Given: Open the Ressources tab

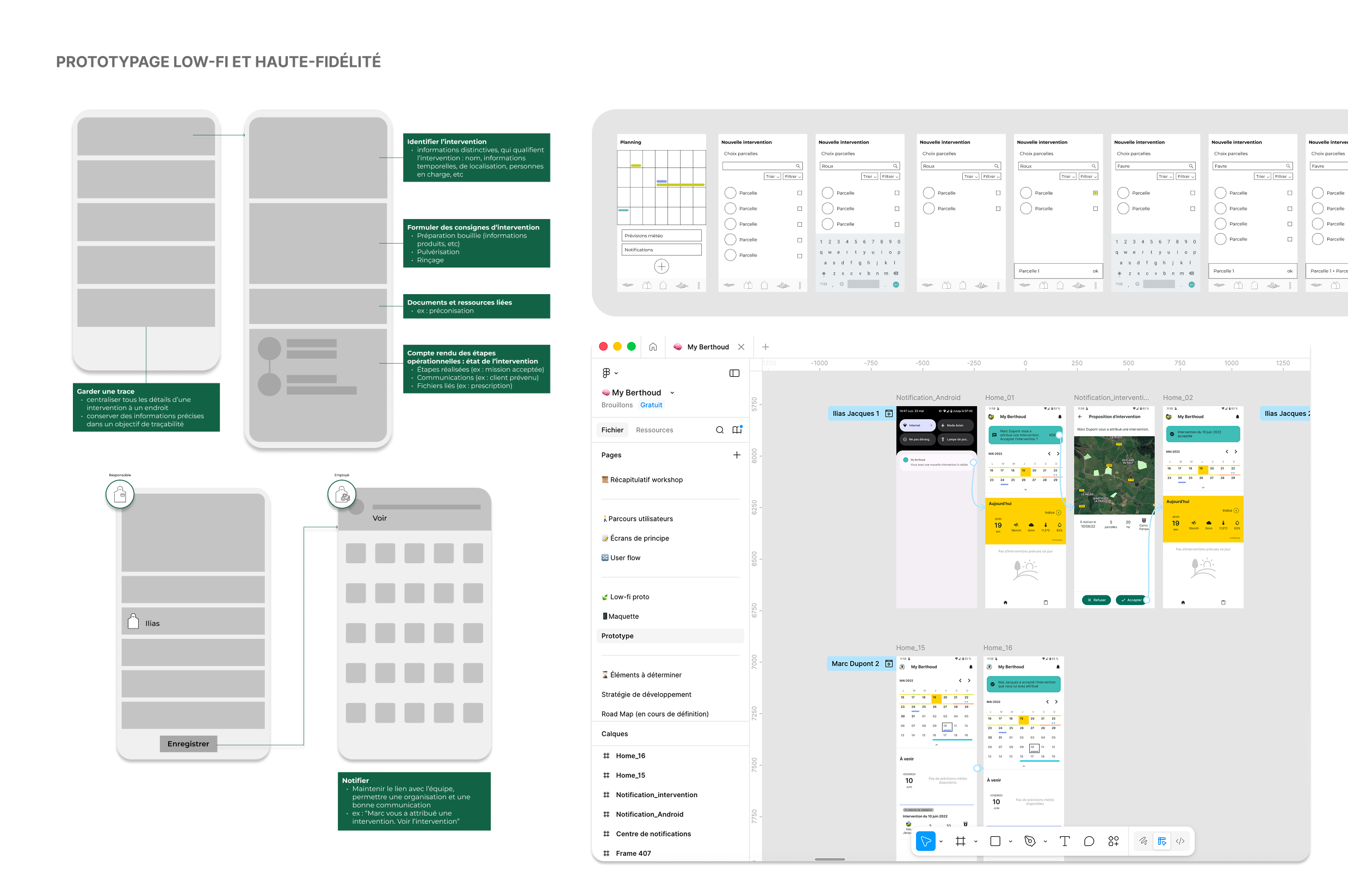Looking at the screenshot, I should click(x=654, y=430).
